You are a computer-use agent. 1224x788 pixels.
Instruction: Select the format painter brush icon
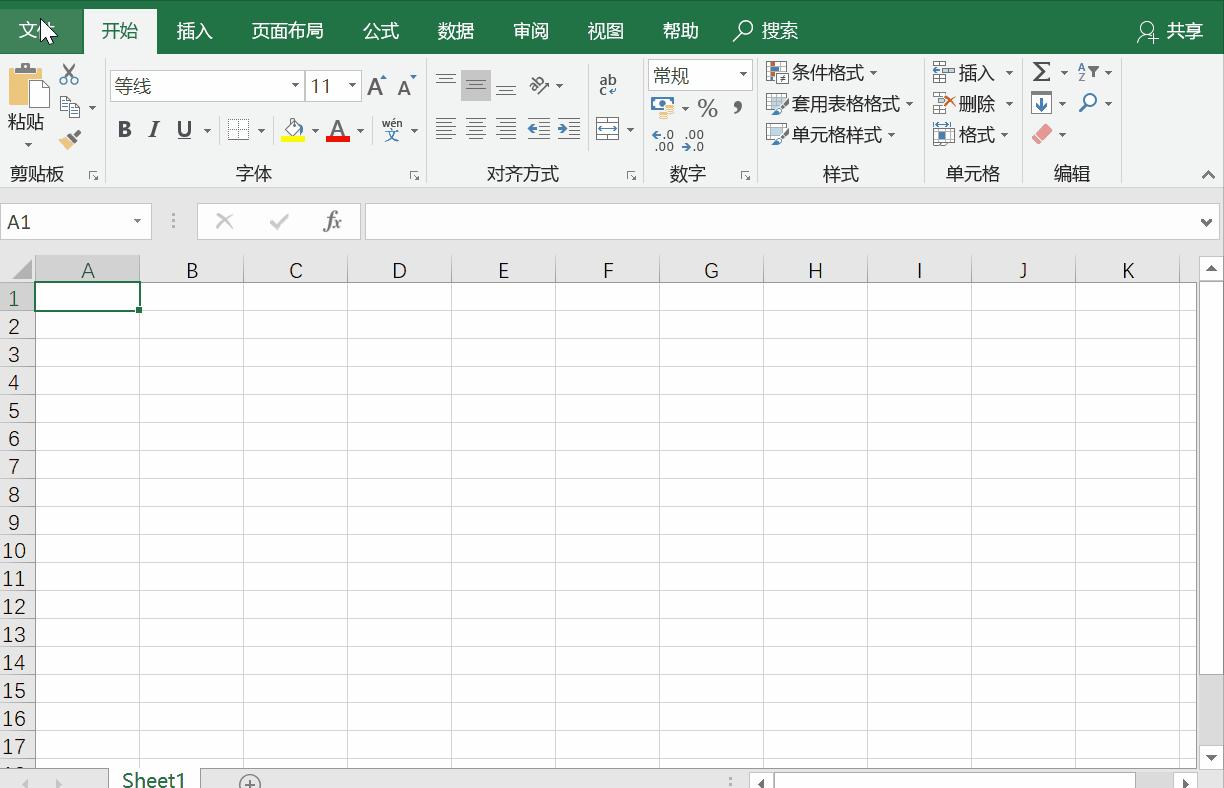coord(69,139)
